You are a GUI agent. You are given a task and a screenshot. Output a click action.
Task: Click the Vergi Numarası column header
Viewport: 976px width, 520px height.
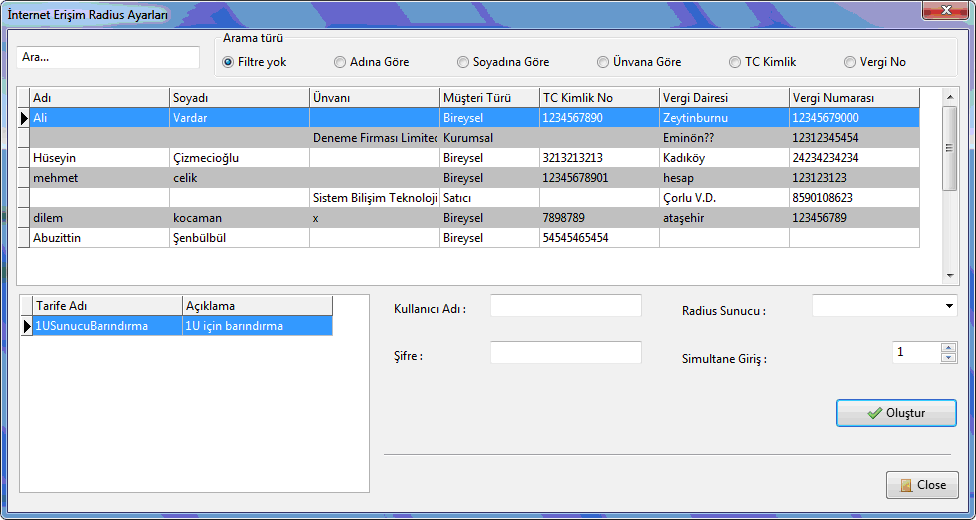[x=854, y=98]
